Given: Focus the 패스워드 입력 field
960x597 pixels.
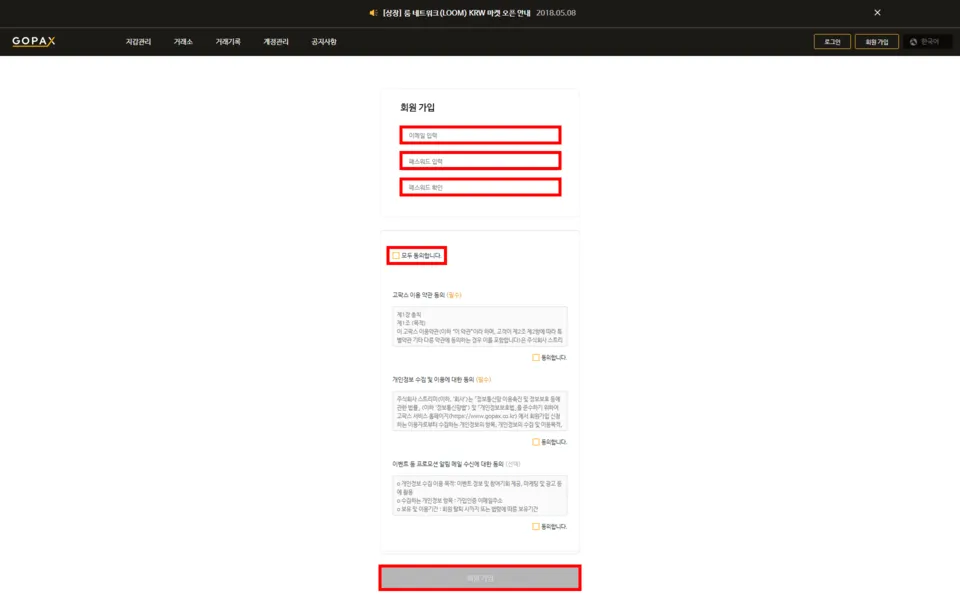Looking at the screenshot, I should point(480,161).
